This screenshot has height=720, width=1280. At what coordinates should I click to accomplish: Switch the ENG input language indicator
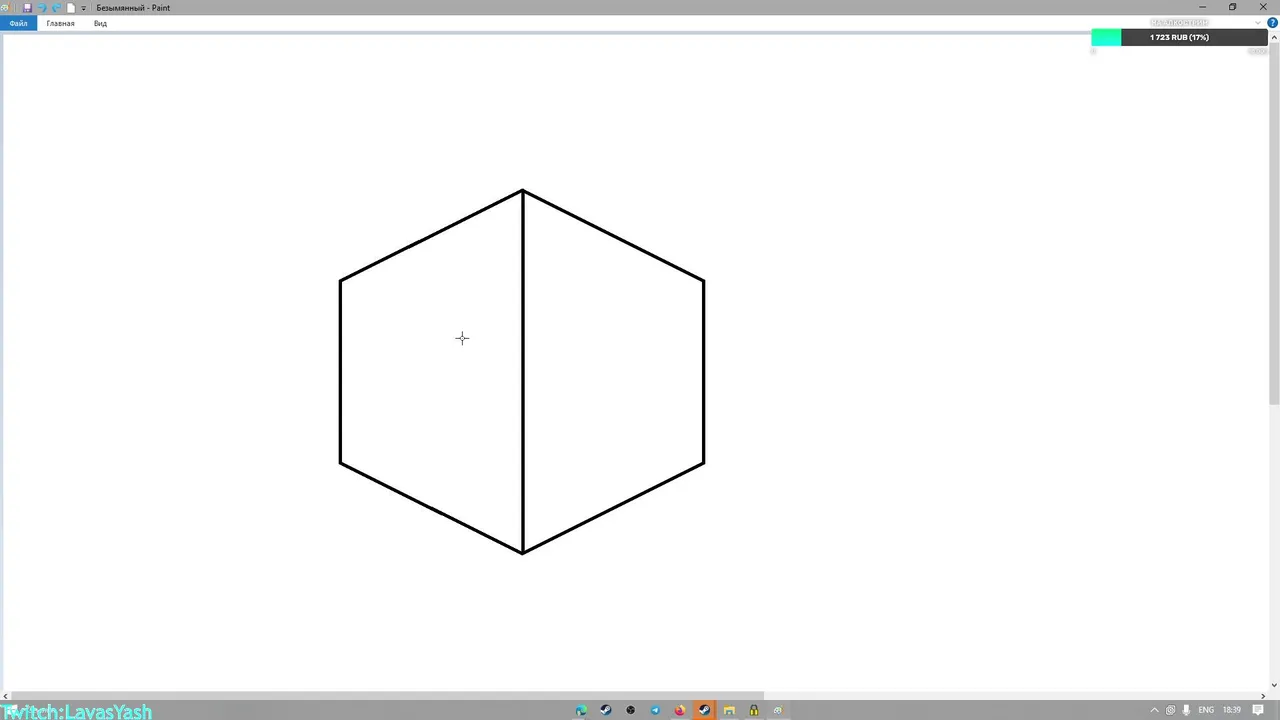(1206, 710)
